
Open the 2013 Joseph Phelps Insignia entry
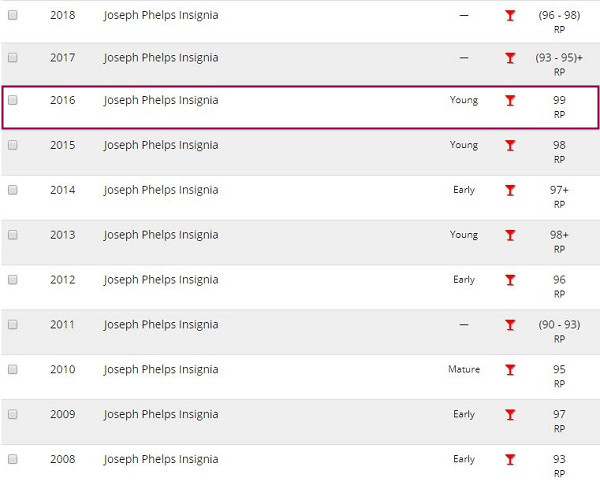click(161, 235)
